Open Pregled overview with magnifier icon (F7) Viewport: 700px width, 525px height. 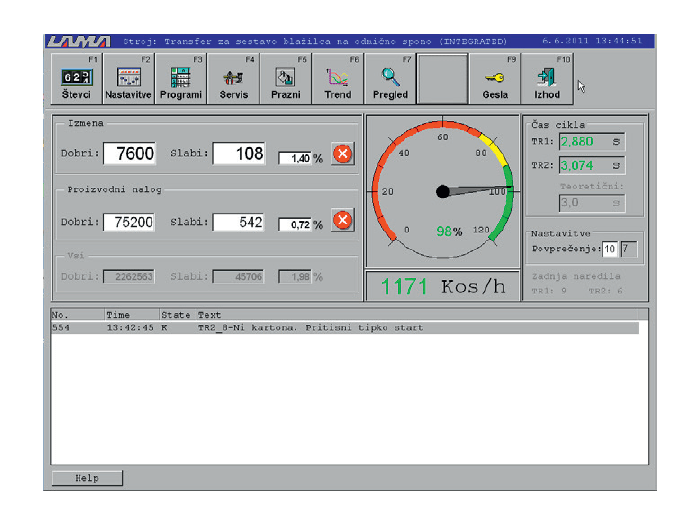tap(390, 79)
